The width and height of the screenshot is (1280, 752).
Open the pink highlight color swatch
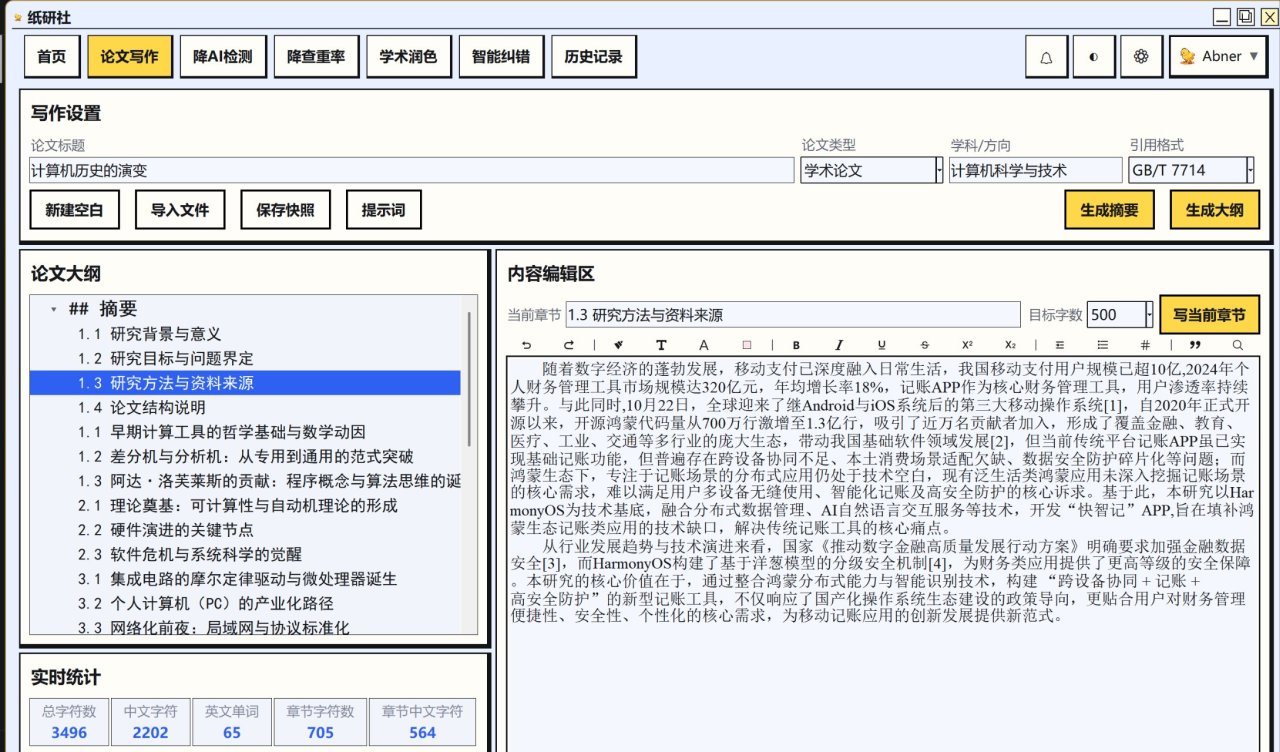tap(746, 345)
